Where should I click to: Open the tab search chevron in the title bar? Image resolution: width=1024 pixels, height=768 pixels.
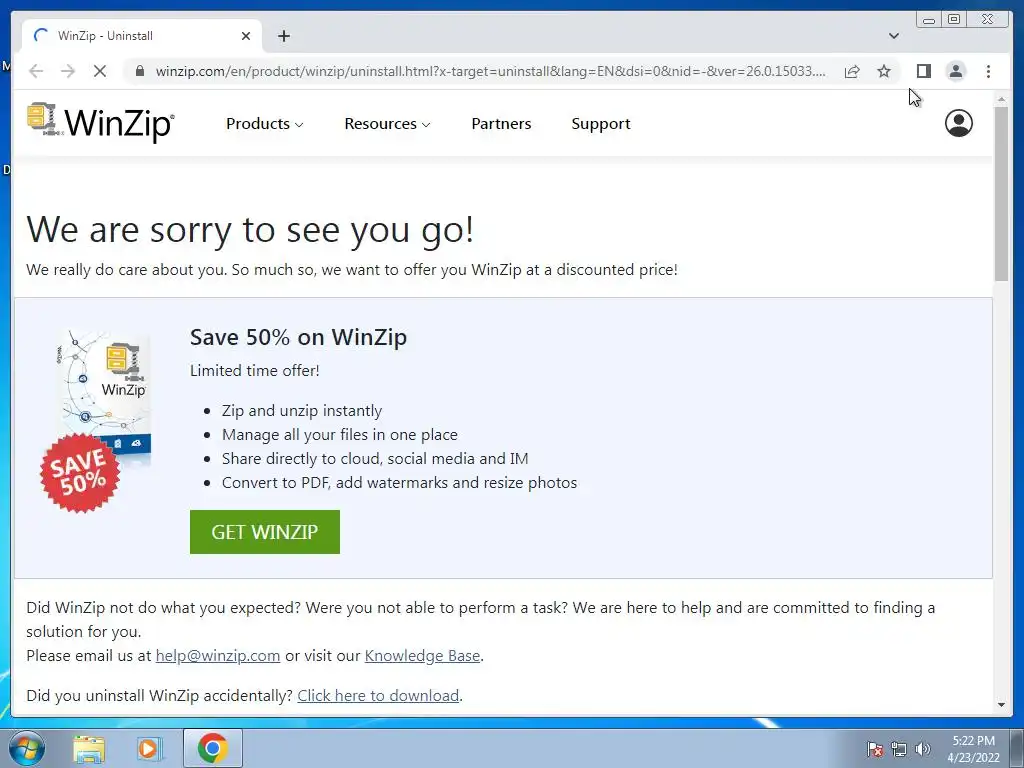pyautogui.click(x=893, y=36)
